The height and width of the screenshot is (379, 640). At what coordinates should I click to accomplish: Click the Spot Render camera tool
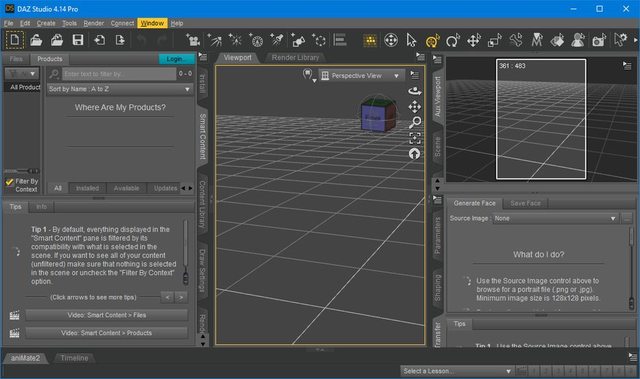(599, 40)
